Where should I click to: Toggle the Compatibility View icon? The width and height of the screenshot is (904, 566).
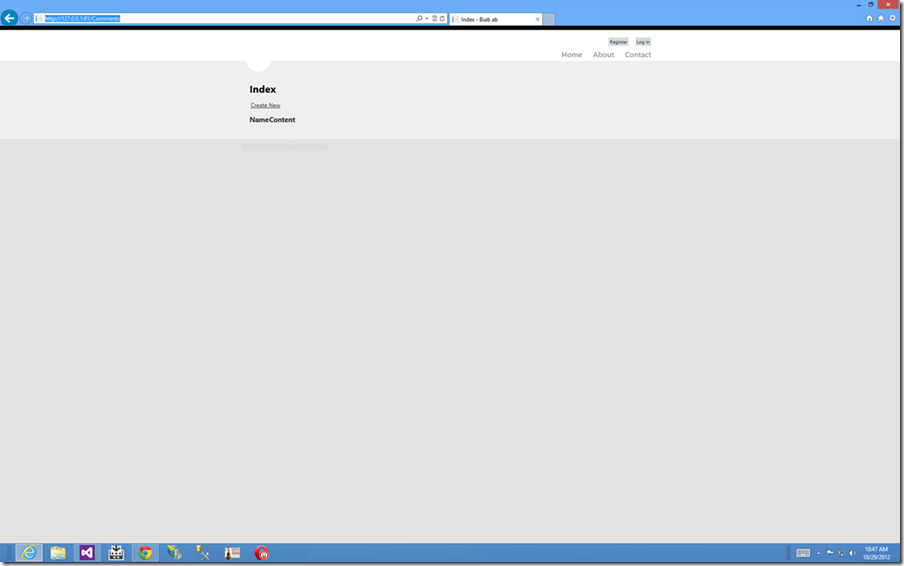435,18
